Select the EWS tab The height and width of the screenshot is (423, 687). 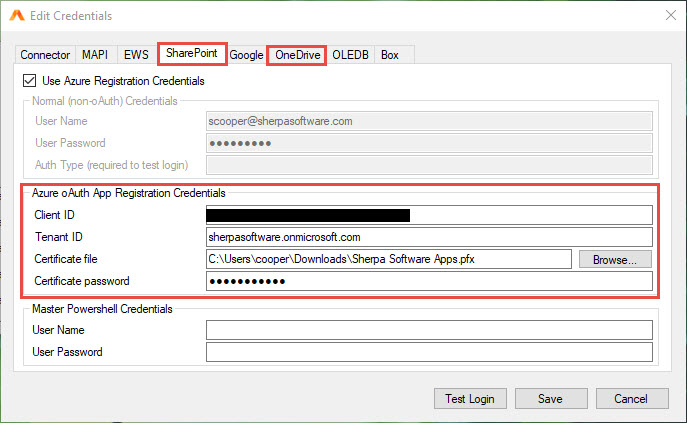[135, 55]
